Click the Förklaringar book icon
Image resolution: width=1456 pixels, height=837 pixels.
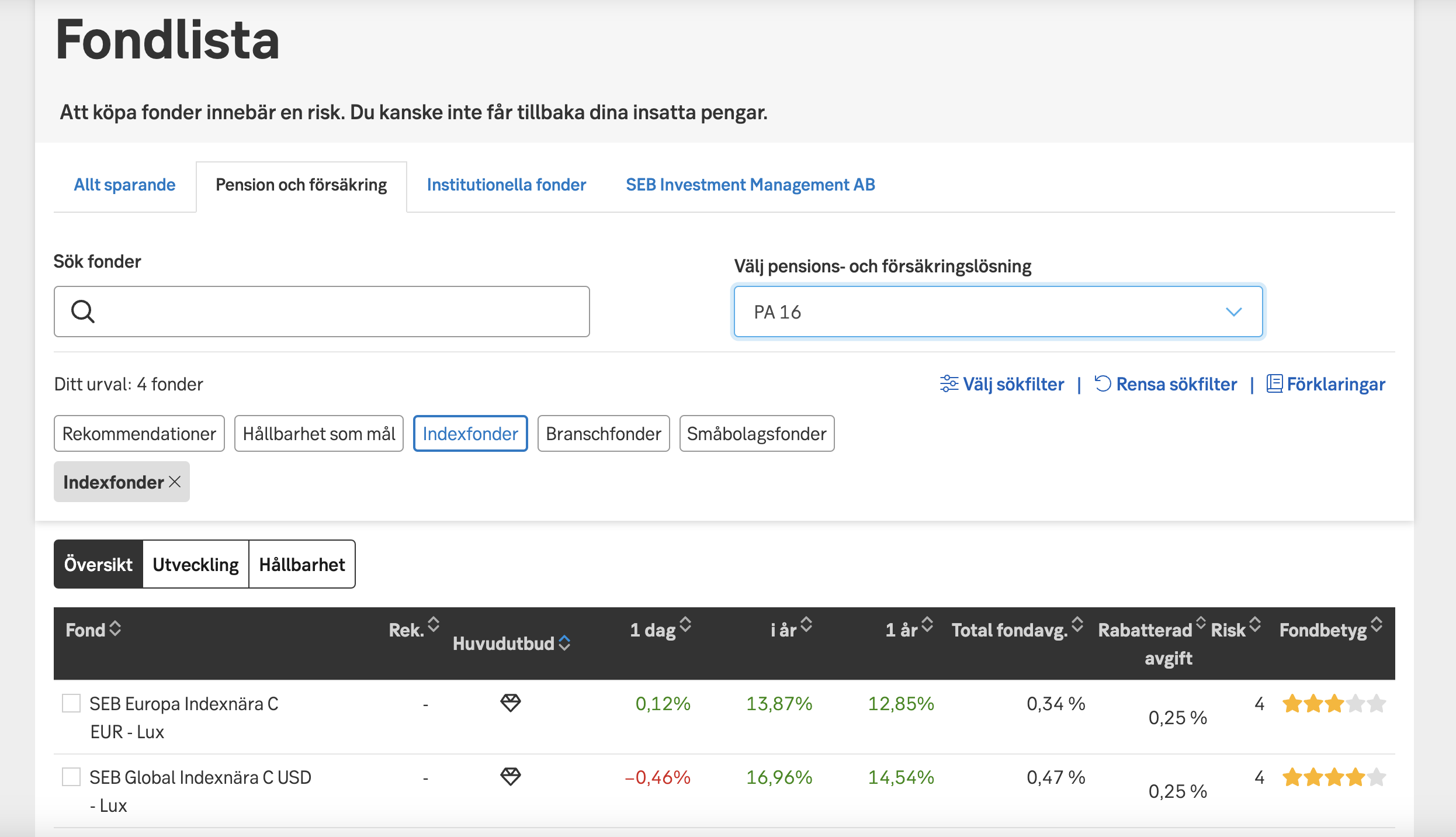point(1274,383)
